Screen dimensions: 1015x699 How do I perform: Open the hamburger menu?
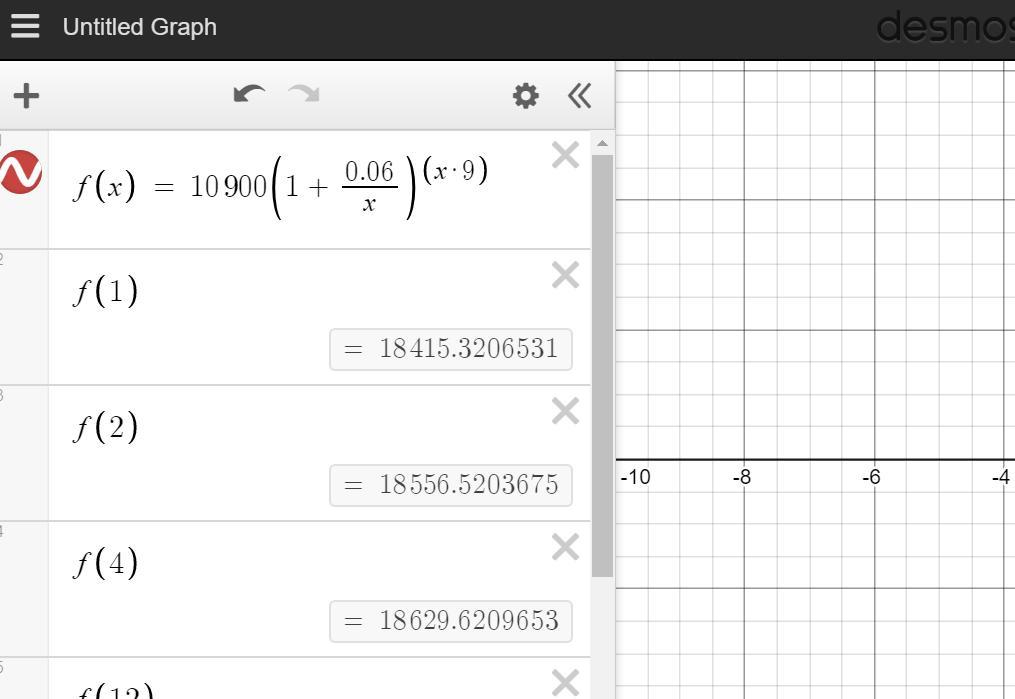[x=25, y=27]
